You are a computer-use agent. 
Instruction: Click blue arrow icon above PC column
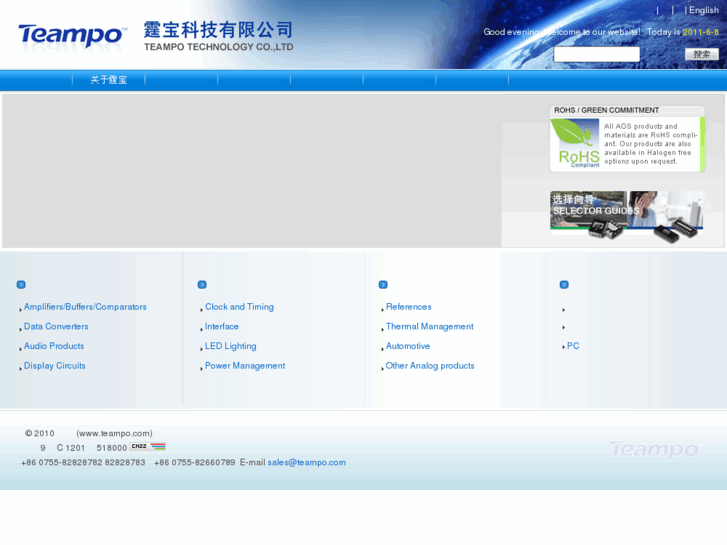click(x=564, y=284)
